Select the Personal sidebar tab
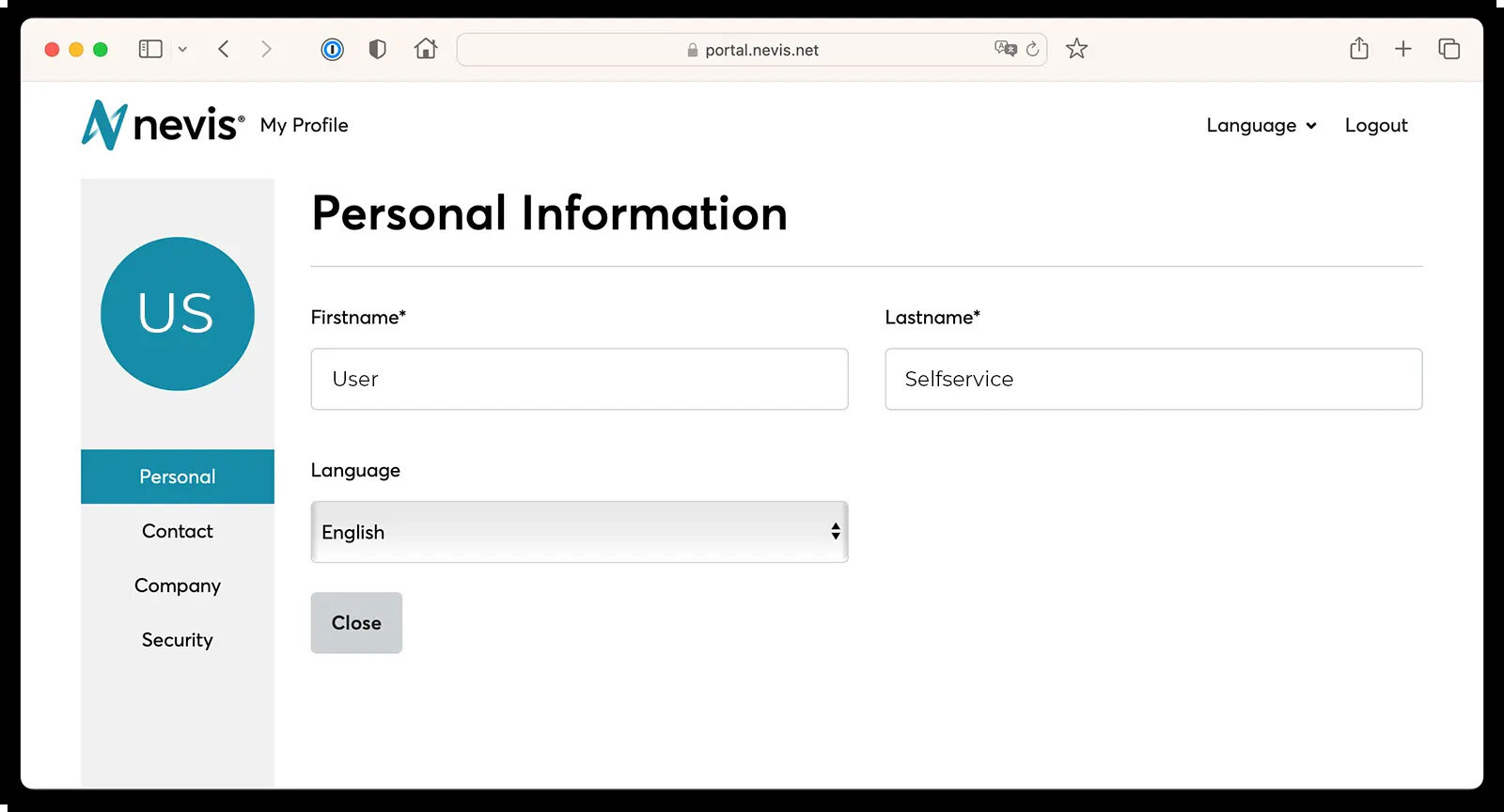The width and height of the screenshot is (1504, 812). (x=178, y=476)
